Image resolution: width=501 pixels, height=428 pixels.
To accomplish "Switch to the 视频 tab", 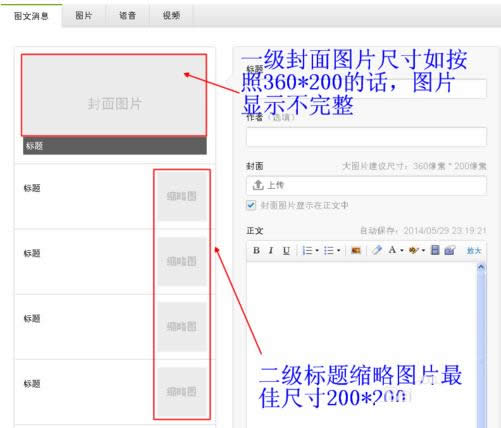I will tap(171, 15).
